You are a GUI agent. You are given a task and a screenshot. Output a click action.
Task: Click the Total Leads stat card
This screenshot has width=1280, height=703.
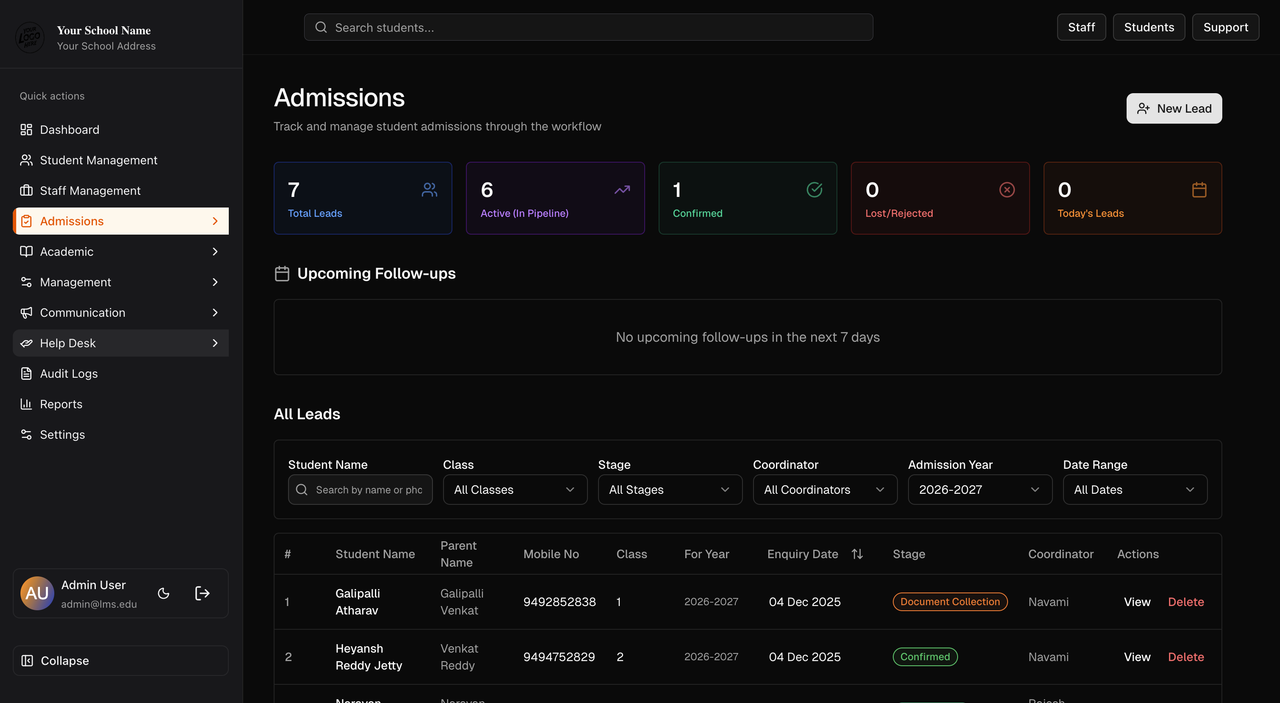pos(363,198)
